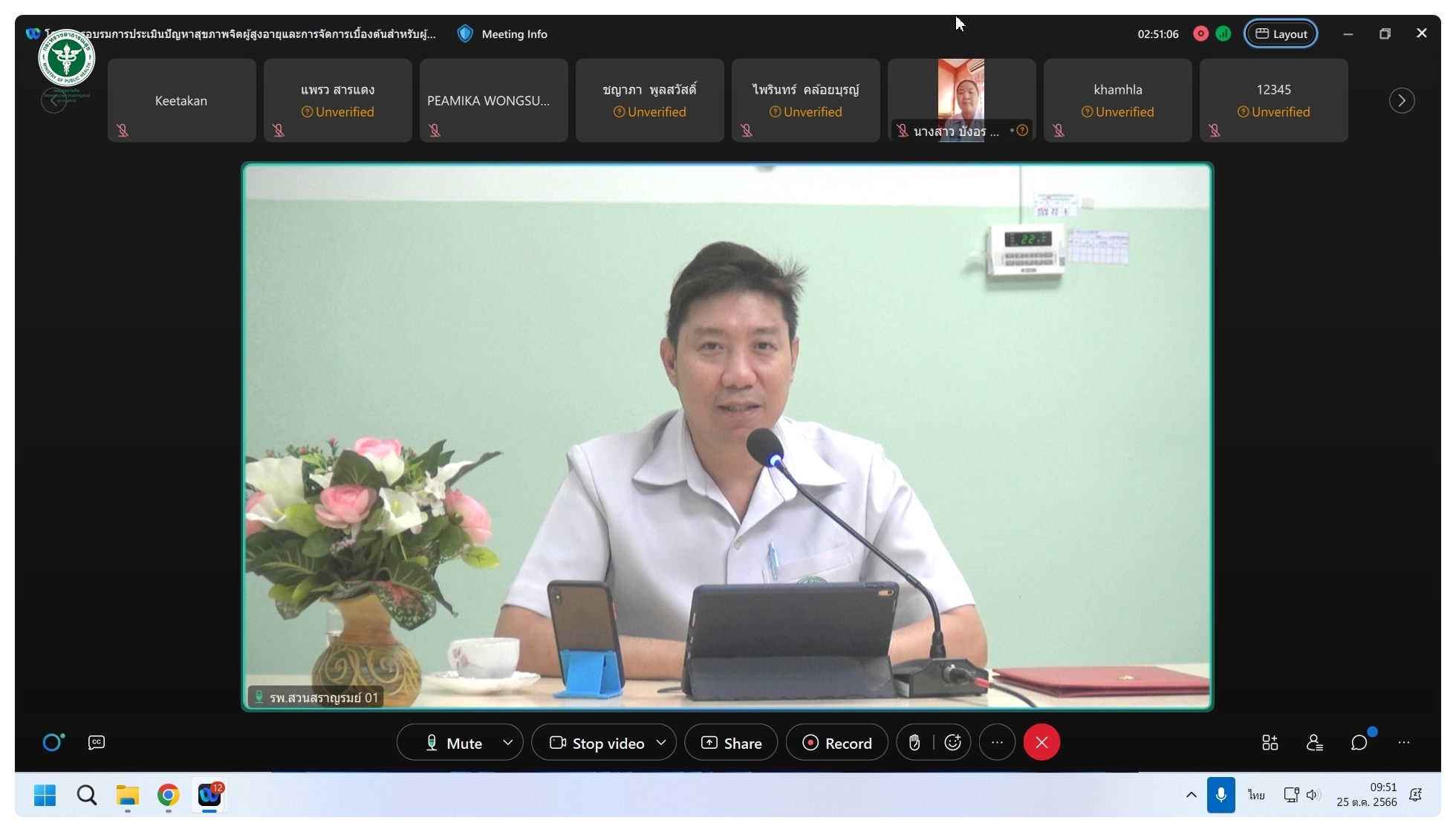The image size is (1456, 832).
Task: Click the main speaker video
Action: [x=727, y=437]
